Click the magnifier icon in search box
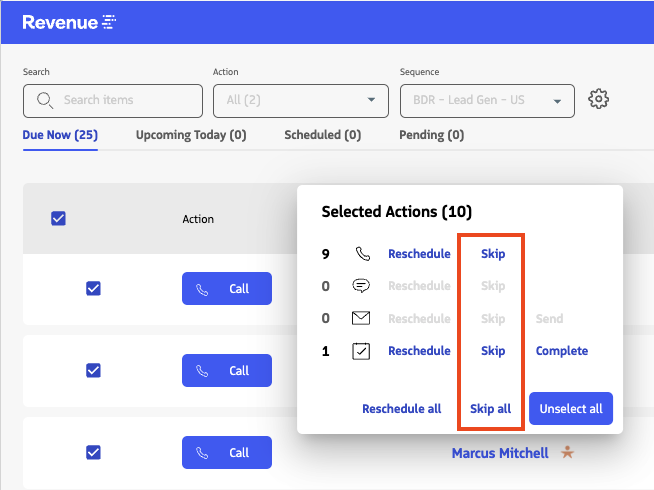The image size is (654, 490). pos(45,101)
